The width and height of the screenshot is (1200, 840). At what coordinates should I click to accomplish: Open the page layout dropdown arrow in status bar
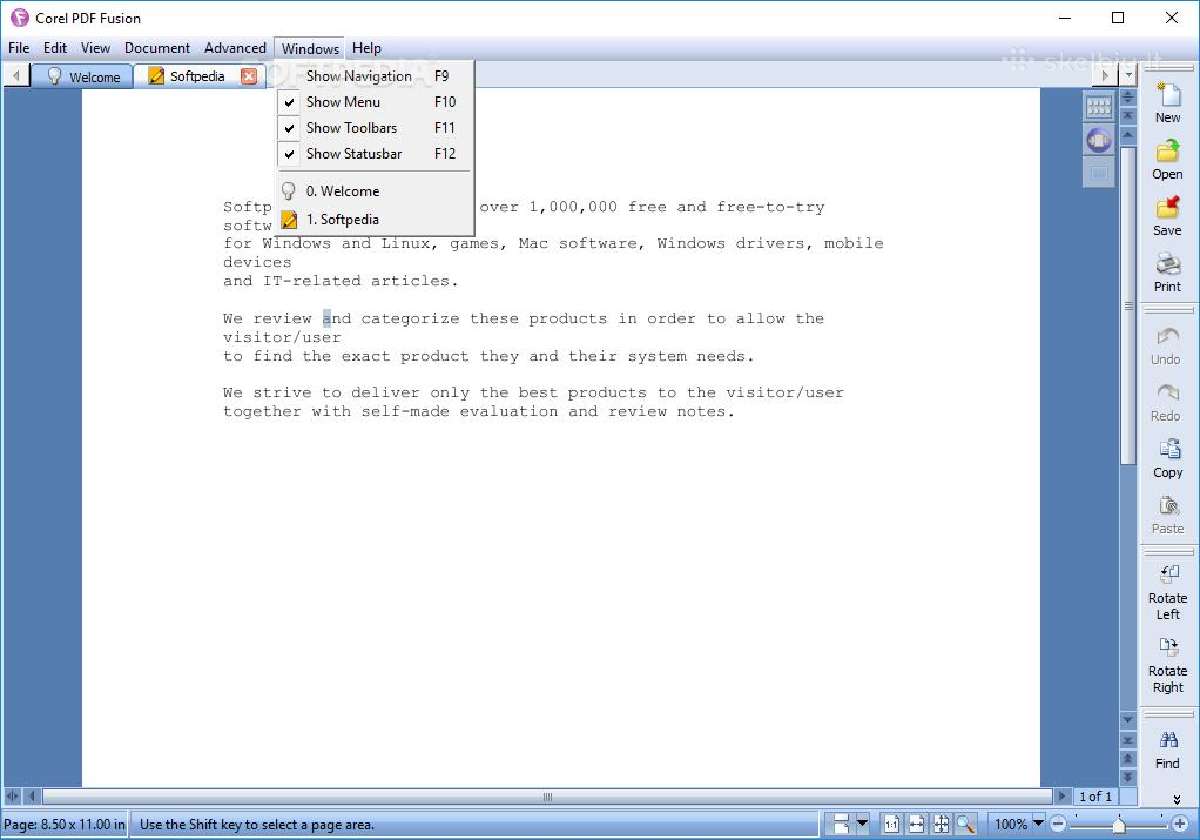pyautogui.click(x=862, y=824)
